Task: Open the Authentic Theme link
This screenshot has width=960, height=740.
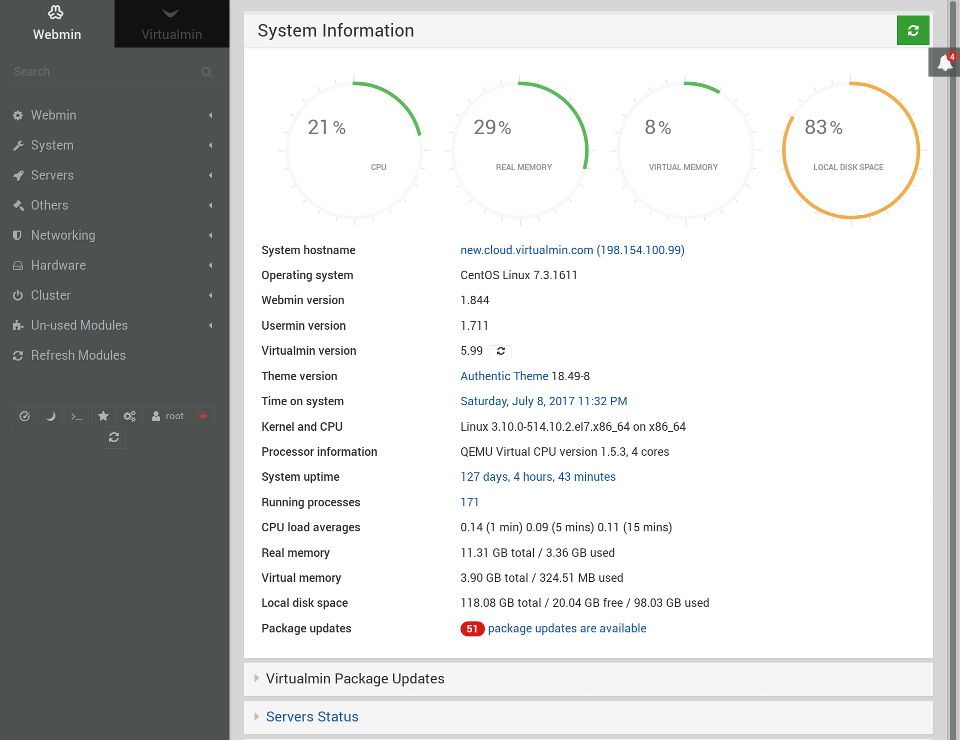Action: coord(504,376)
